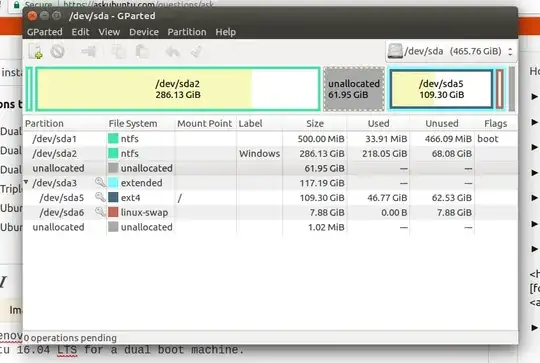Screen dimensions: 540x363
Task: Select the red linux-swap block in disk map
Action: [499, 89]
